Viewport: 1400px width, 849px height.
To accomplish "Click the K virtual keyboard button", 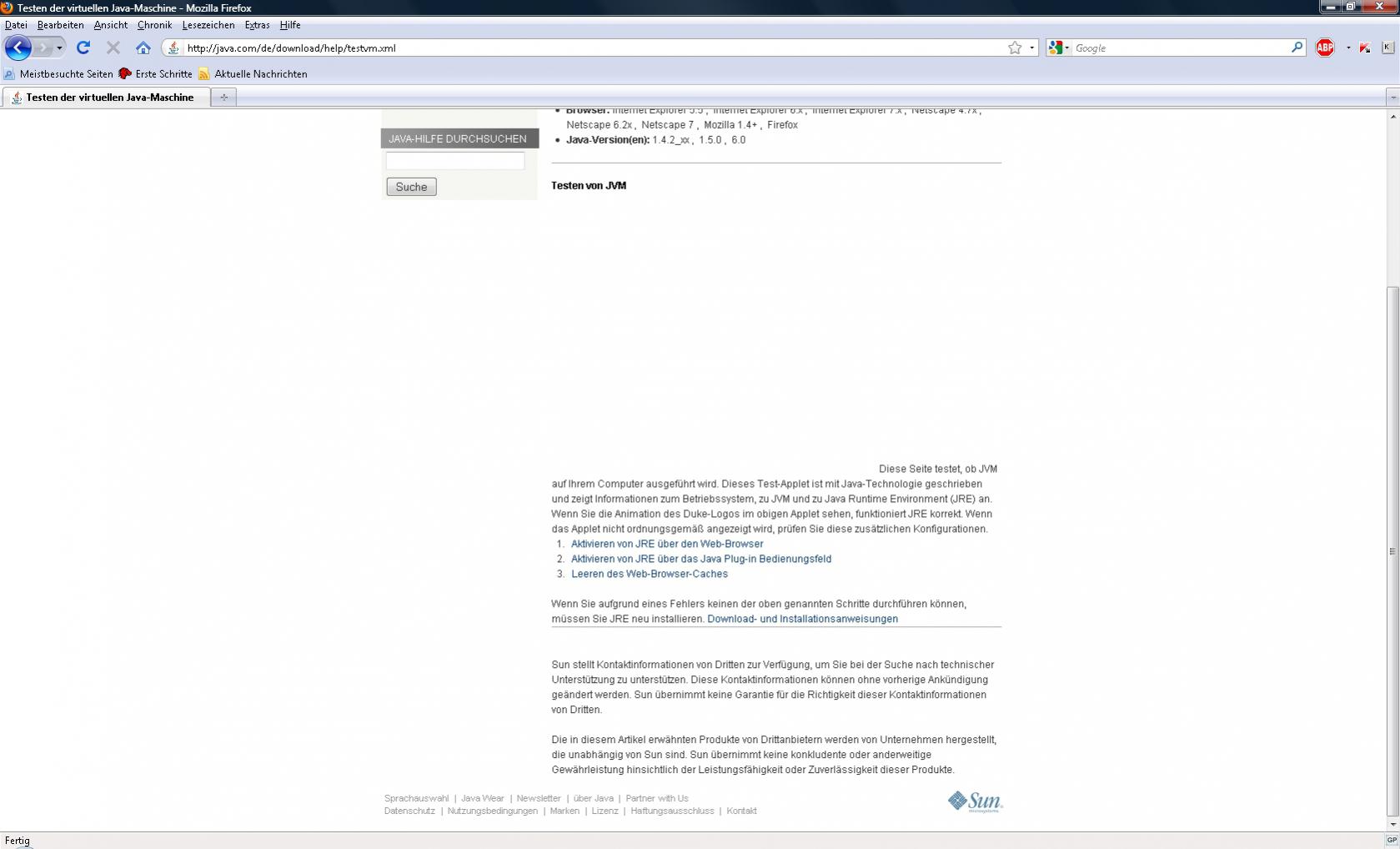I will pos(1387,48).
